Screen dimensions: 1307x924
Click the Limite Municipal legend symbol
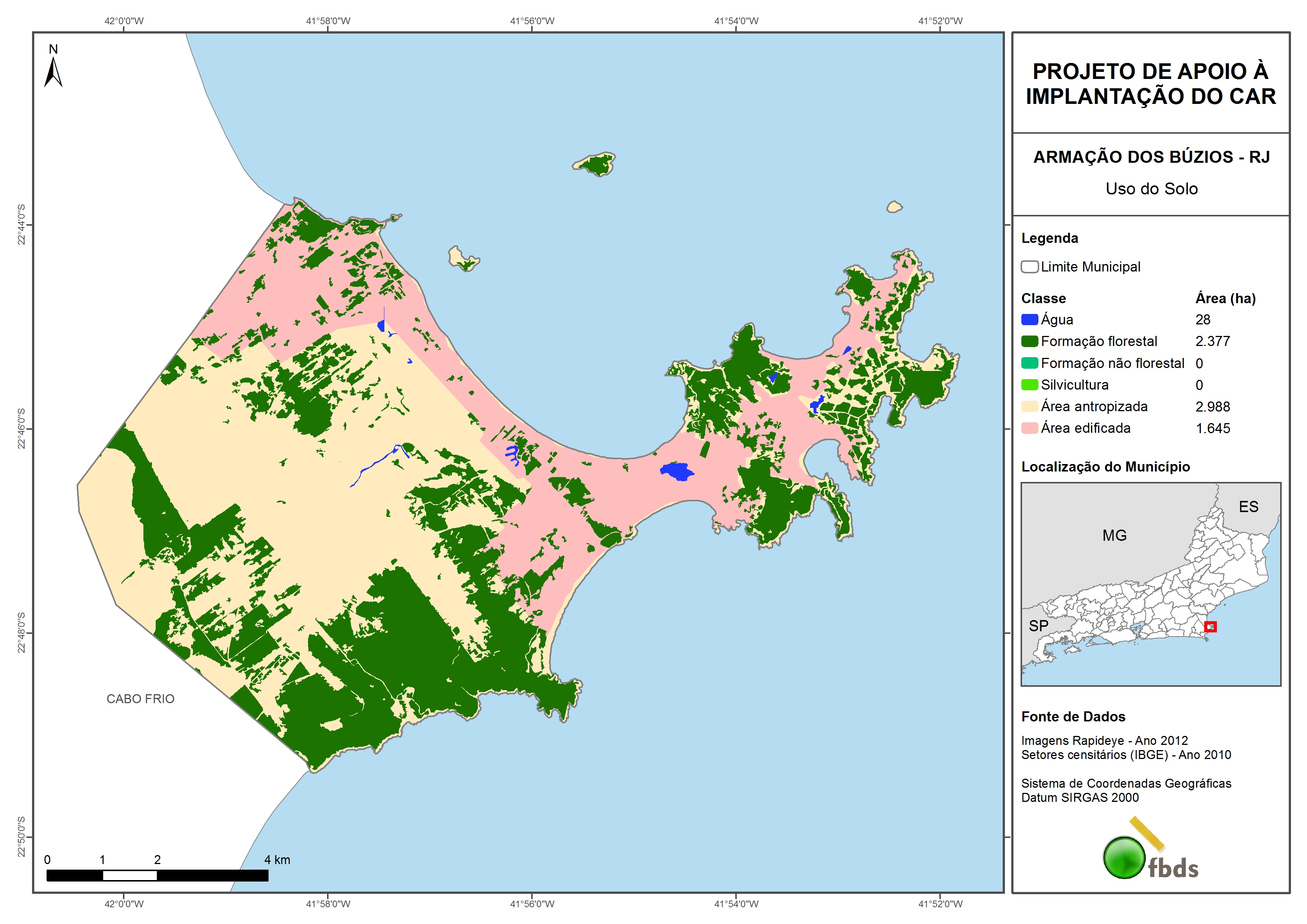(1029, 267)
